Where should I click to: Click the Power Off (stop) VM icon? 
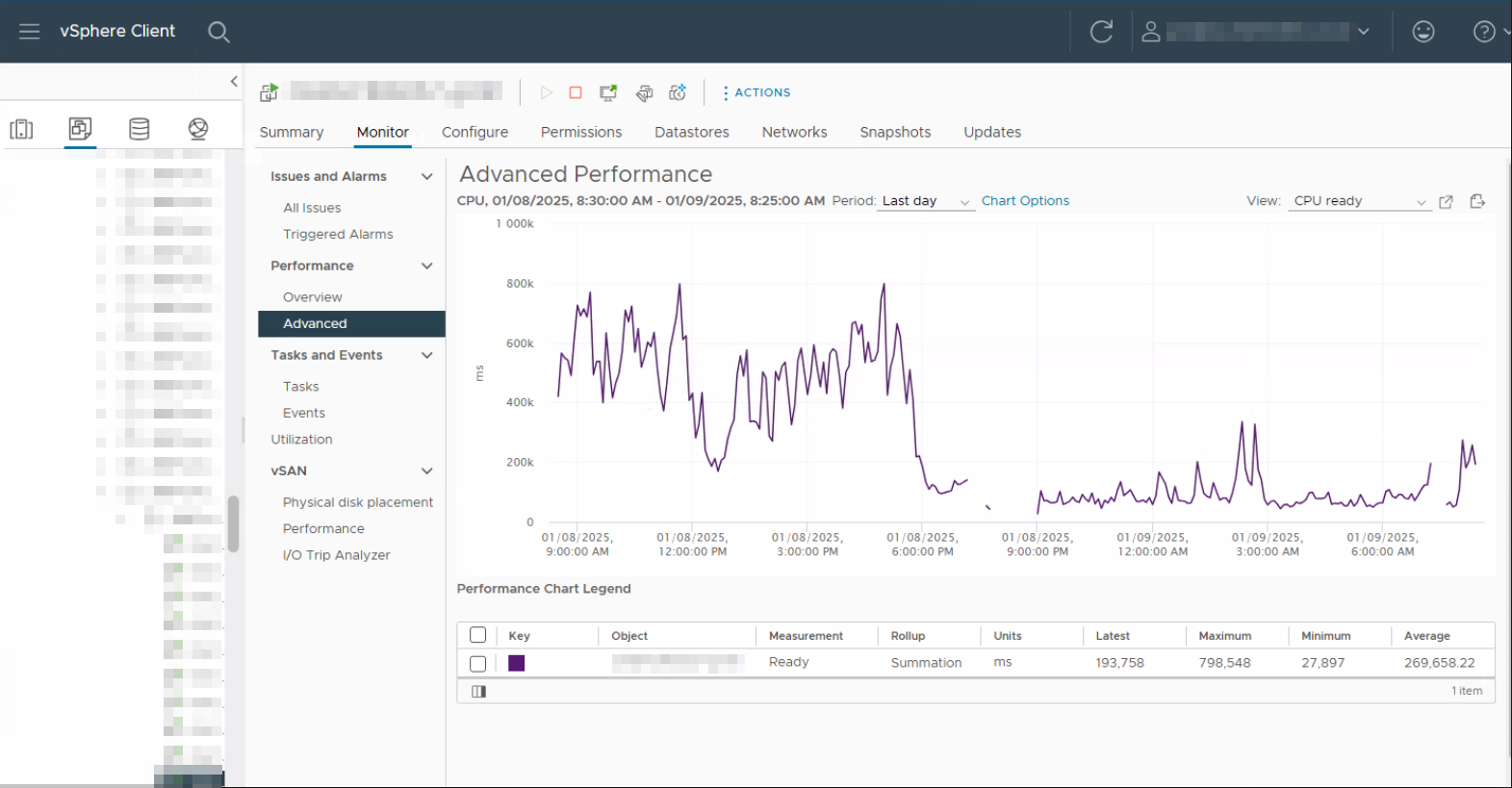coord(576,92)
